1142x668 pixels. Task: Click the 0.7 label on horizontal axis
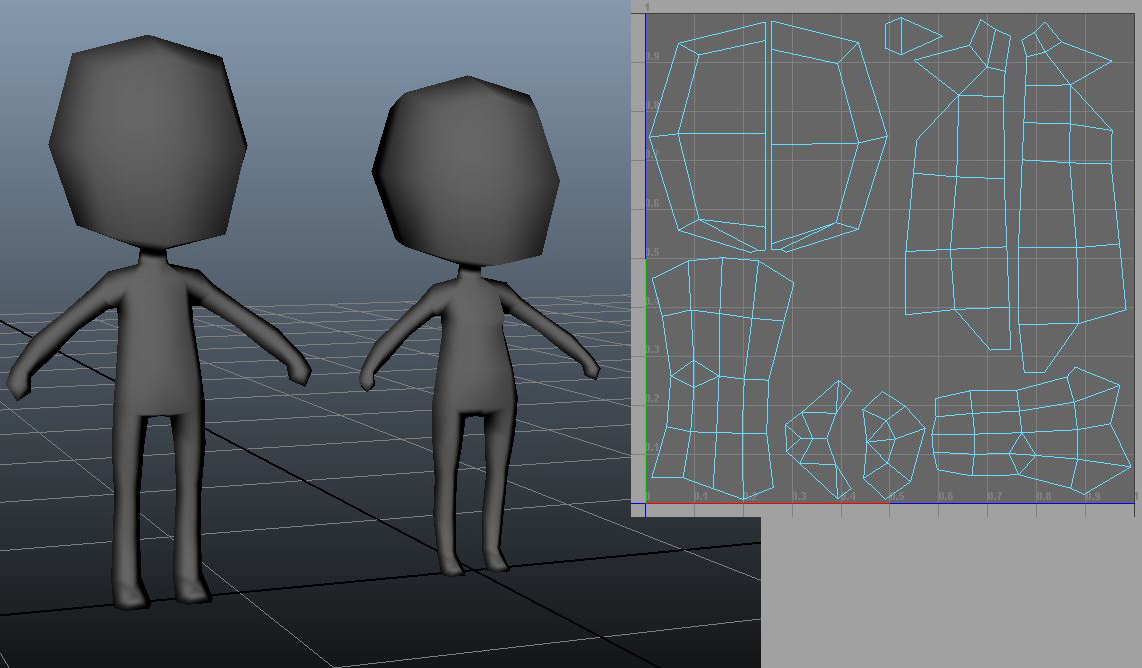994,496
